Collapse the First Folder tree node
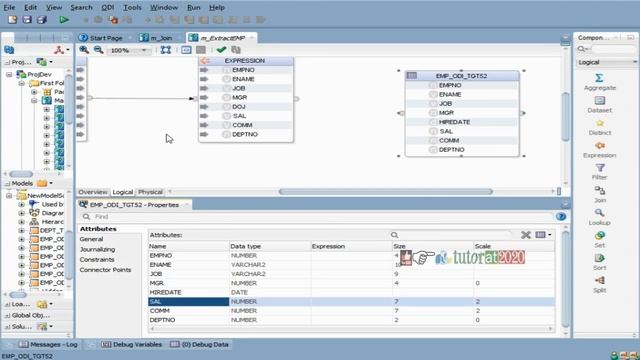The height and width of the screenshot is (360, 640). tap(22, 83)
